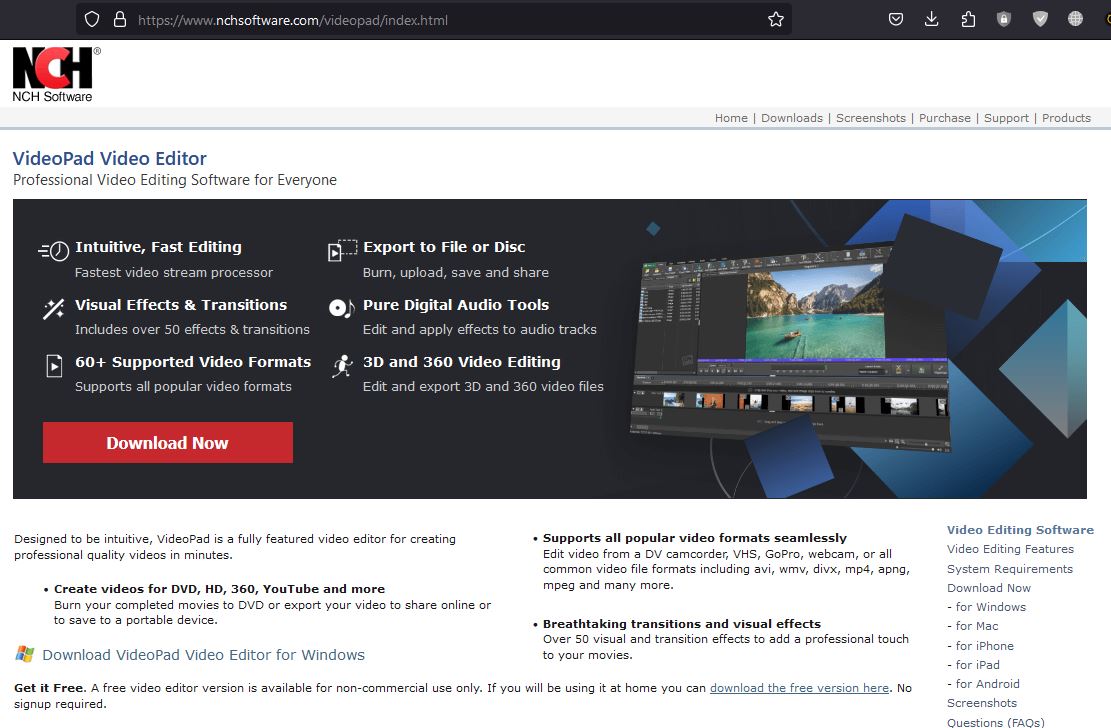
Task: Click '3D and 360 Video Editing' feature title
Action: click(x=461, y=362)
